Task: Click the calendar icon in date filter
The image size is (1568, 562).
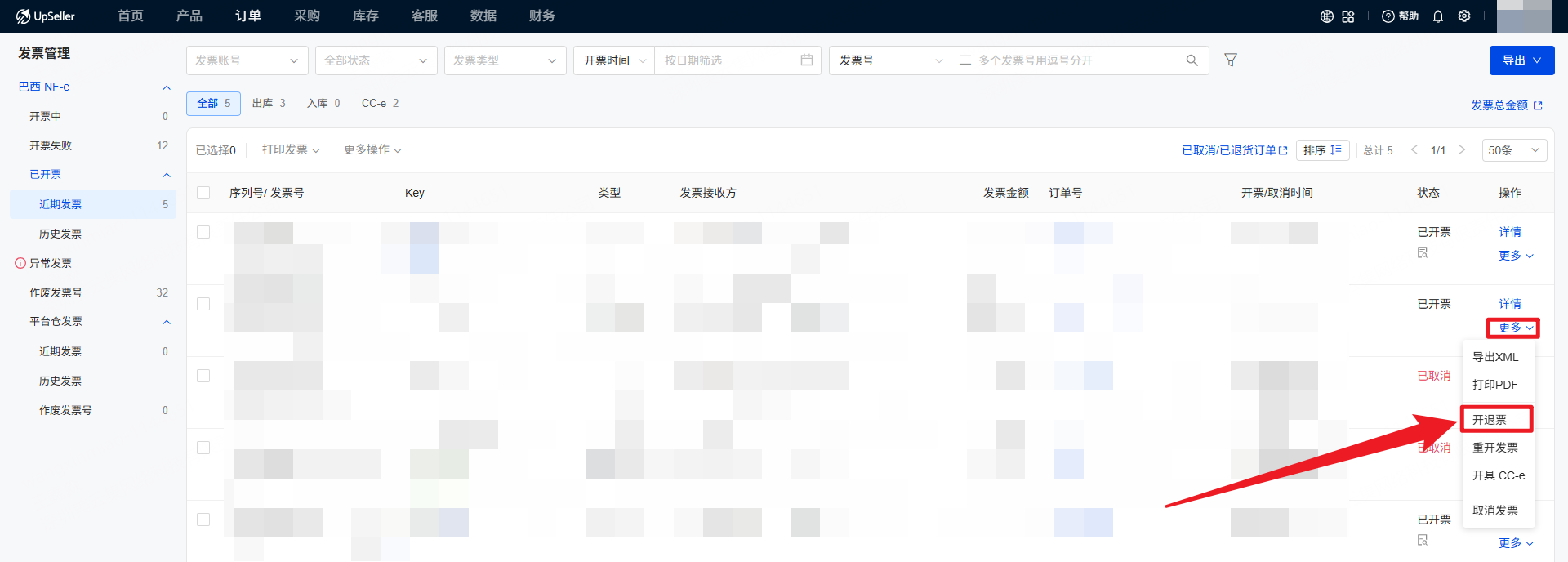Action: tap(807, 60)
